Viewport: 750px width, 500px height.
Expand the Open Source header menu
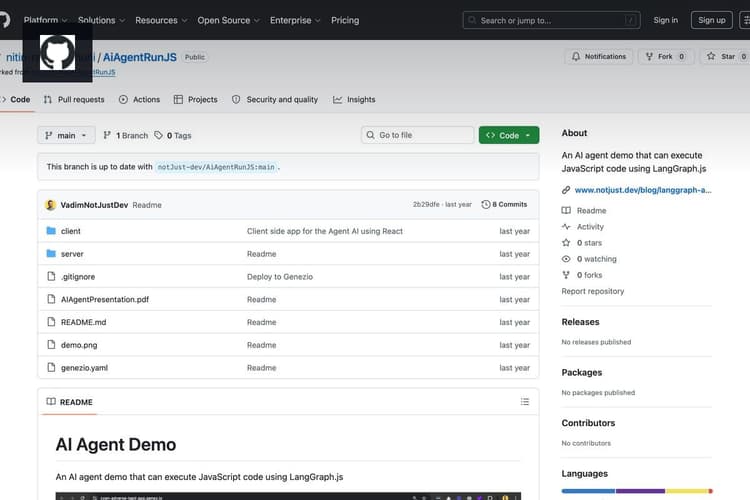[x=228, y=20]
